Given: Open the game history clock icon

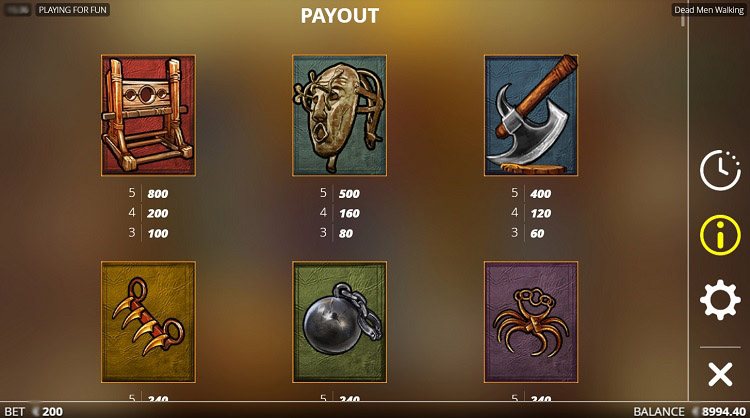Looking at the screenshot, I should (x=720, y=170).
